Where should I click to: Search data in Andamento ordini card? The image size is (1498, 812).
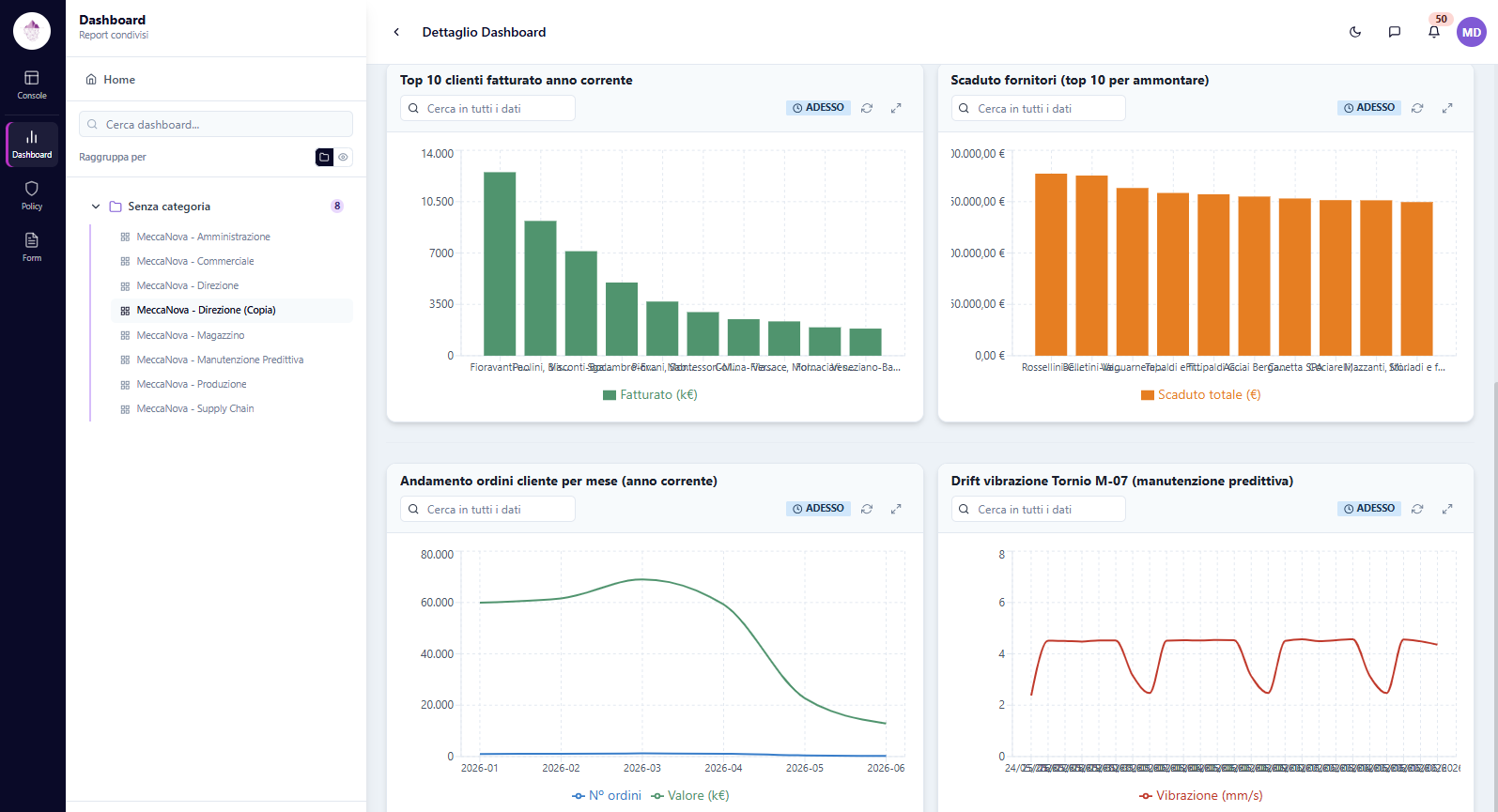click(487, 509)
